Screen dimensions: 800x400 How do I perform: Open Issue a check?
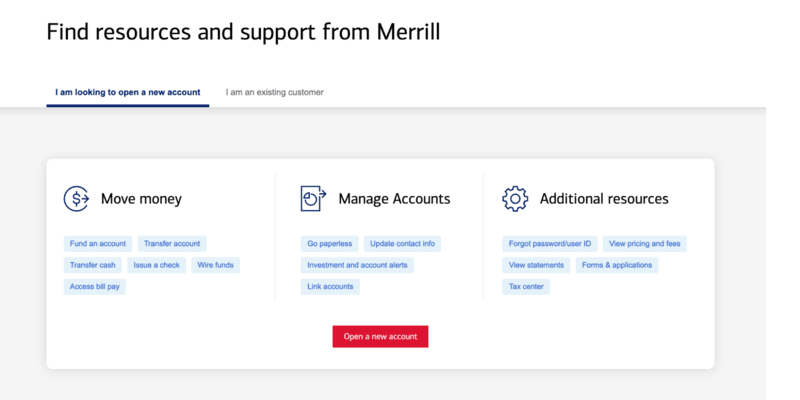click(x=157, y=265)
